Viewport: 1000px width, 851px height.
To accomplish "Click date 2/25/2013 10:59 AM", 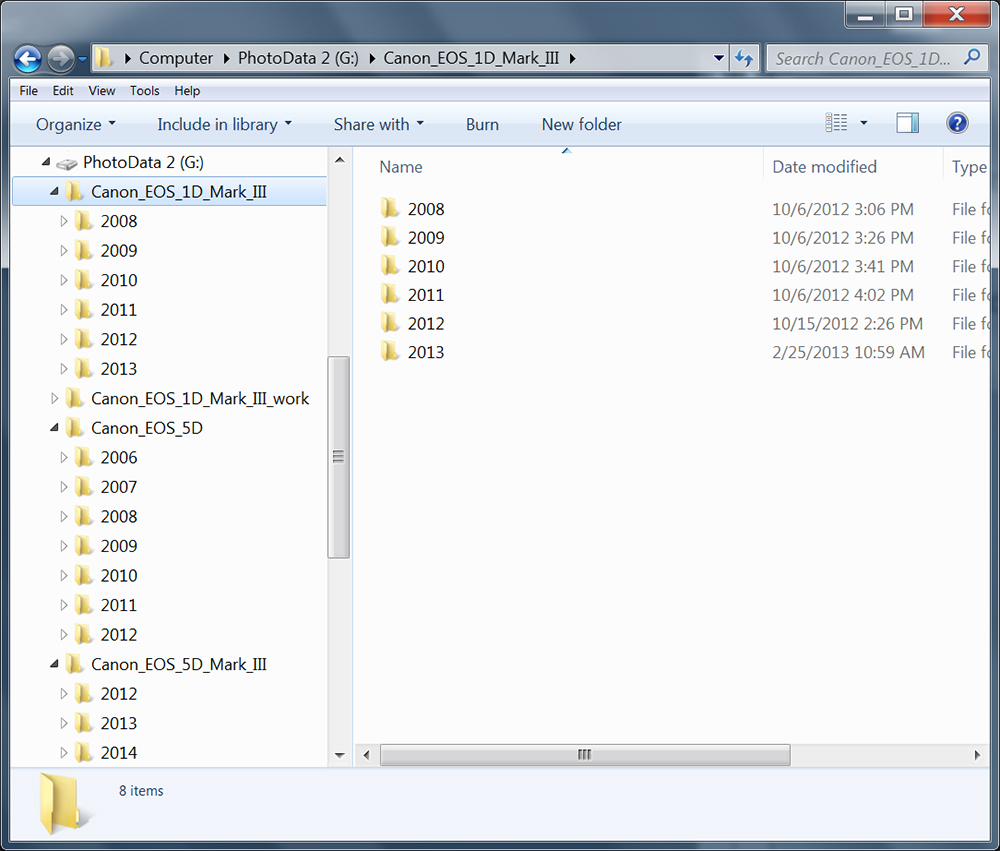I will [x=848, y=352].
